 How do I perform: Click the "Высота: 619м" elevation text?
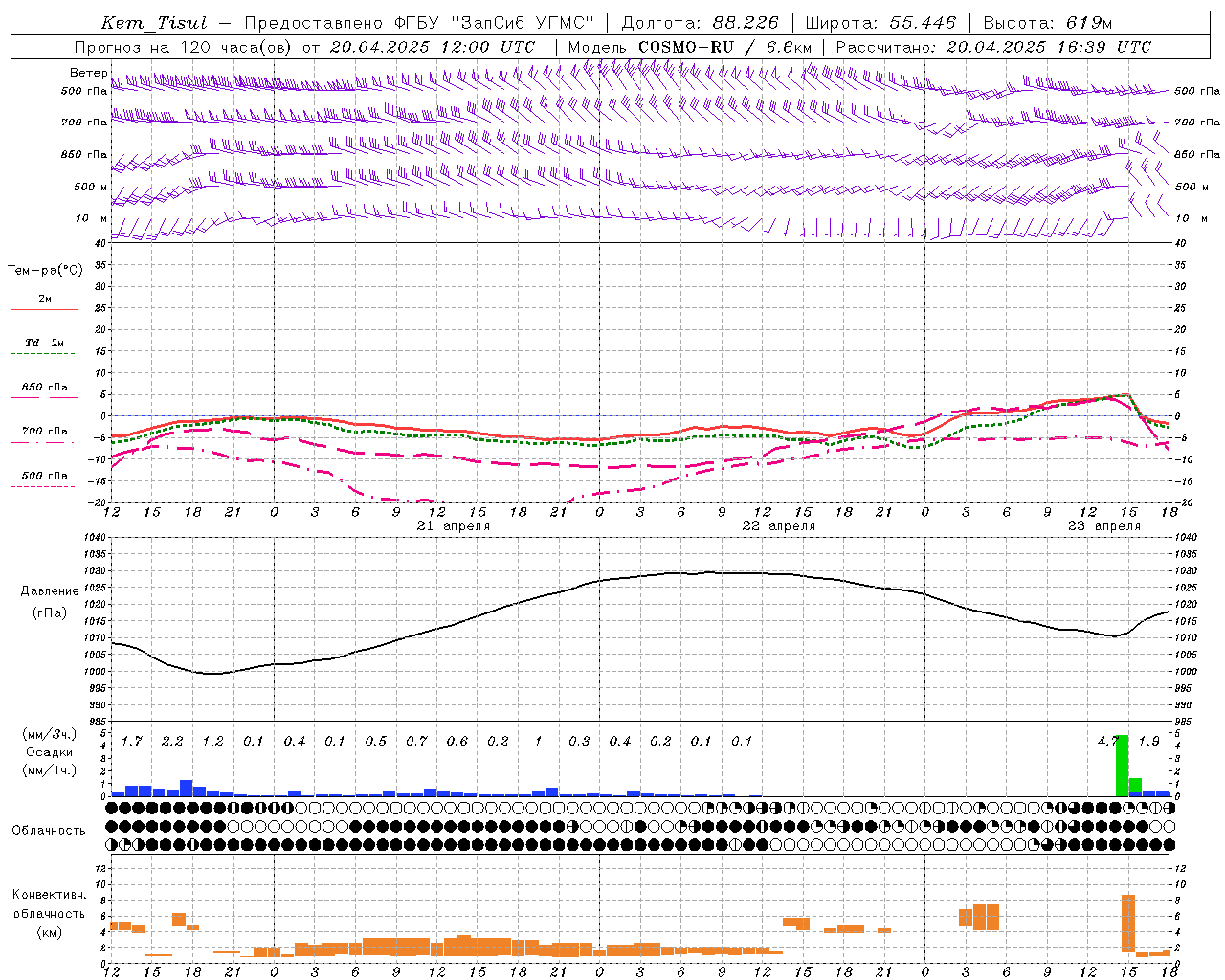(1048, 23)
